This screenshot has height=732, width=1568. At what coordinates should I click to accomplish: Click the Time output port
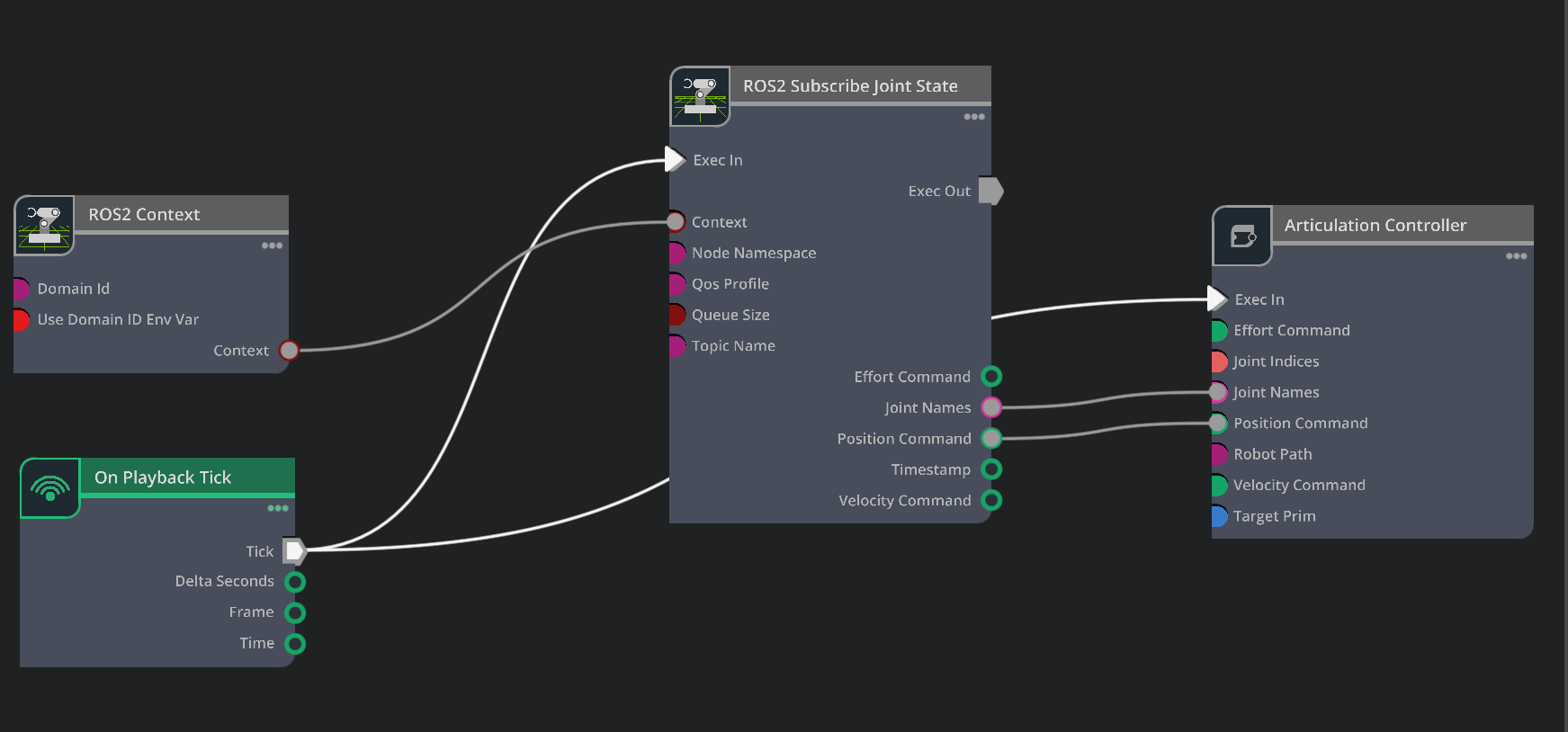pyautogui.click(x=295, y=644)
